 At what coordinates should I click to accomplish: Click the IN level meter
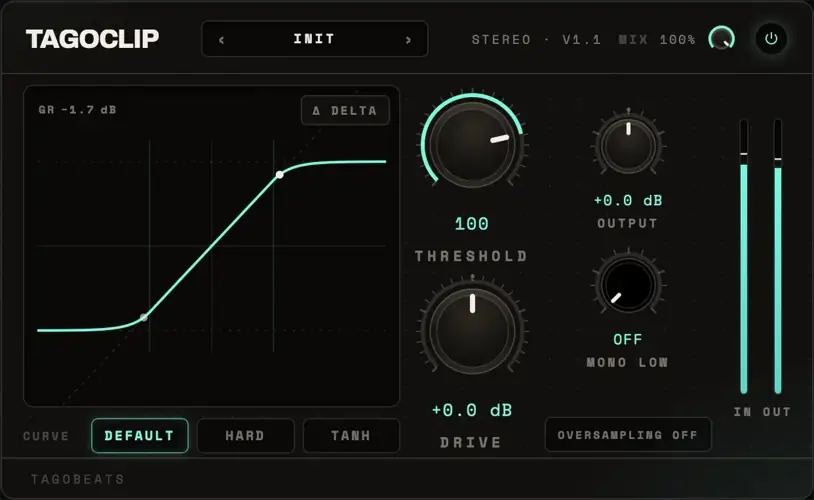[743, 256]
